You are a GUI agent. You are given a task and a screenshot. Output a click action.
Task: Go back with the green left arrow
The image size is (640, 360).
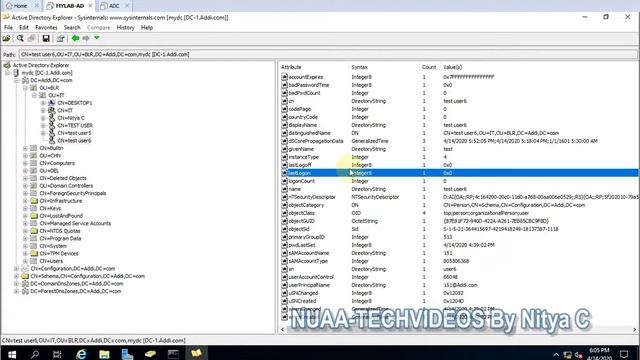[75, 38]
